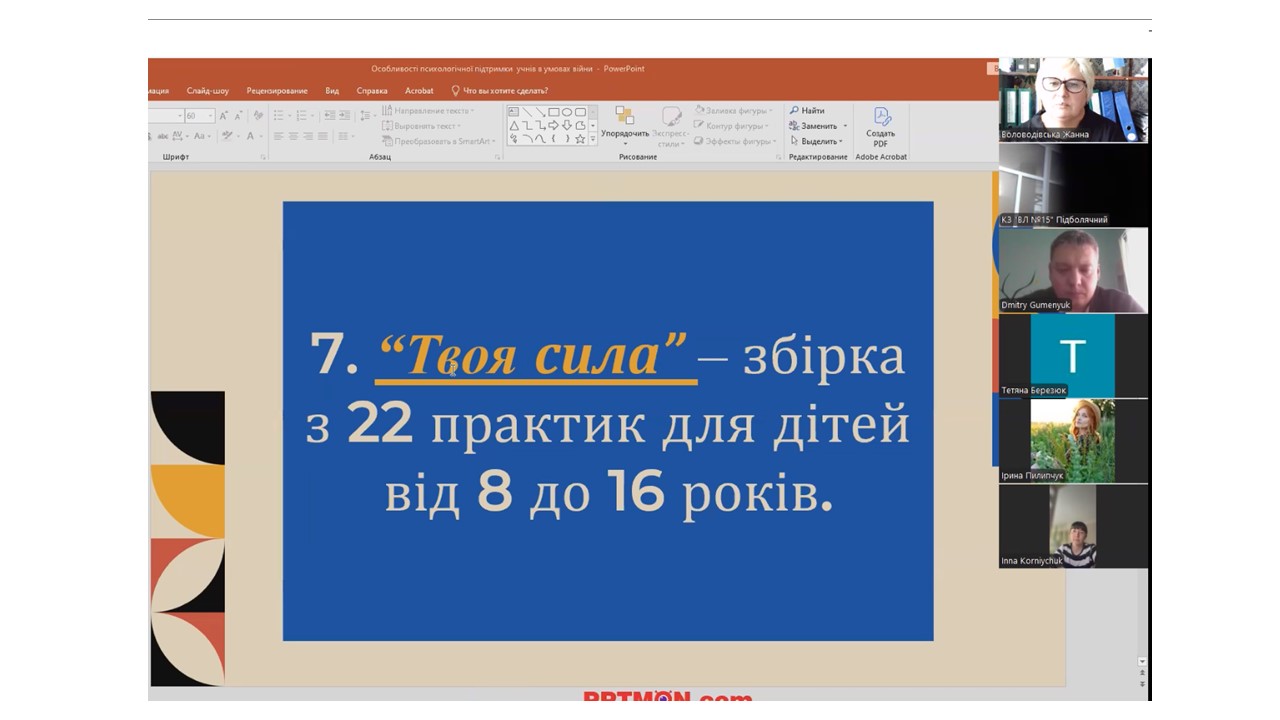Align text to the right
Viewport: 1280px width, 720px height.
308,136
